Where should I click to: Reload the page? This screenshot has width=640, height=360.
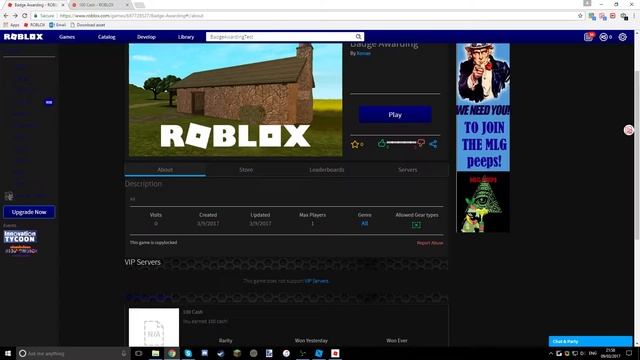[24, 16]
